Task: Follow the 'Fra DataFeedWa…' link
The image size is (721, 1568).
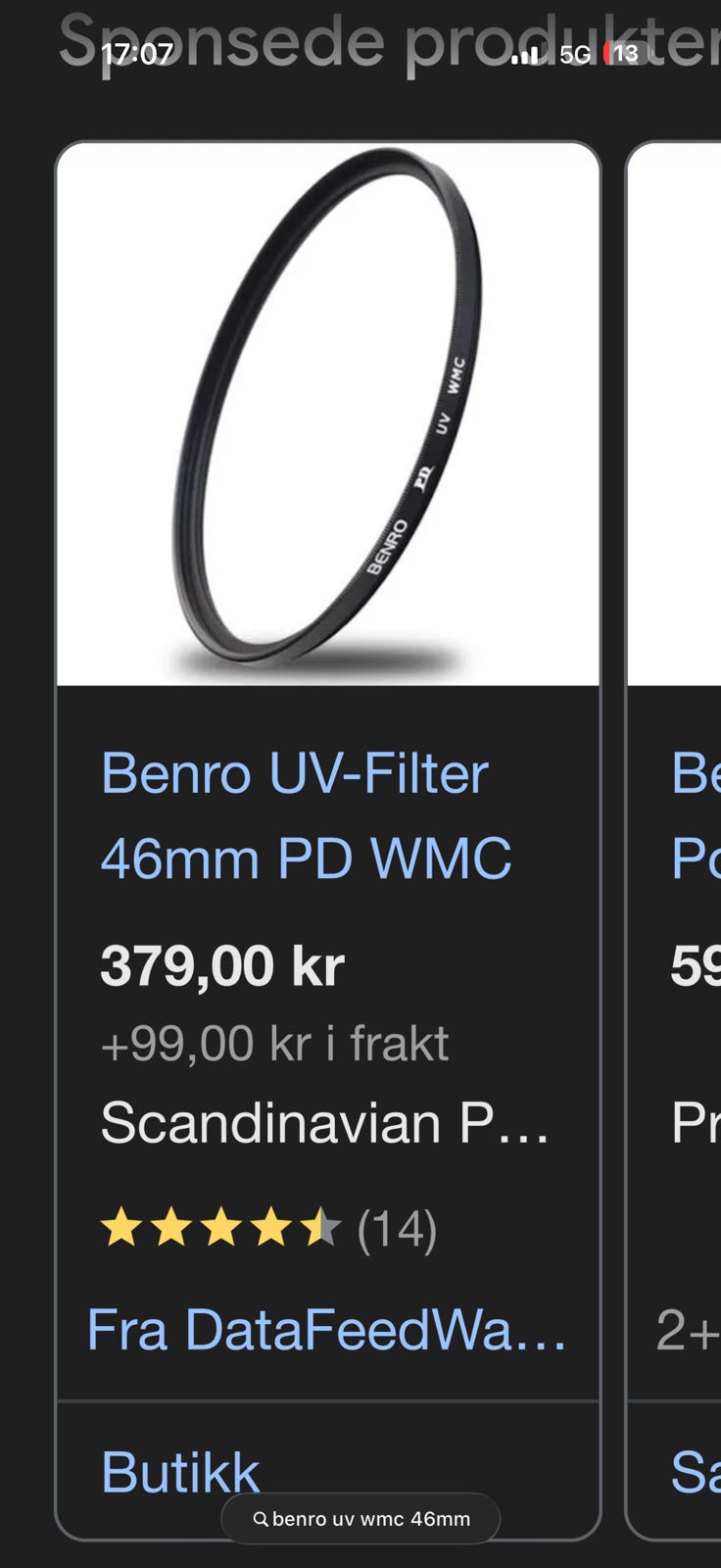Action: 326,1331
